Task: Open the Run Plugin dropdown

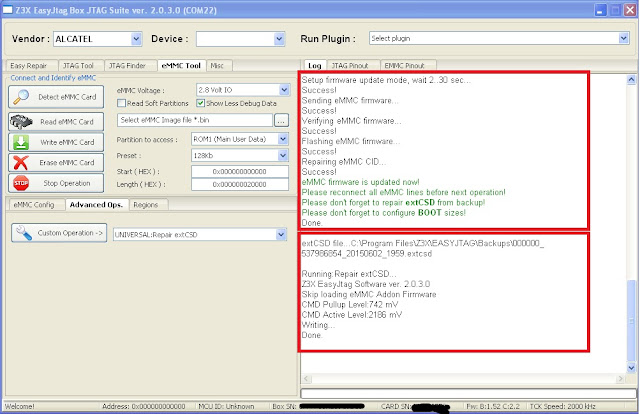Action: 623,38
